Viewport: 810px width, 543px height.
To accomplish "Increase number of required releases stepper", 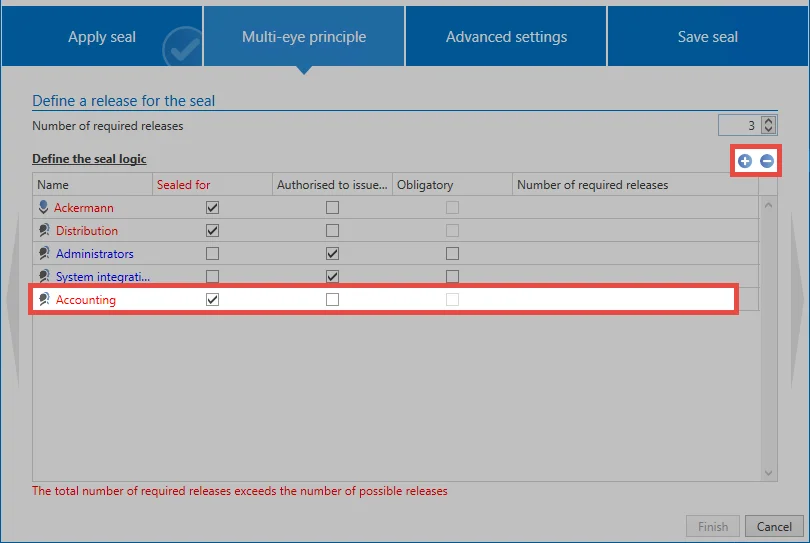I will (768, 121).
